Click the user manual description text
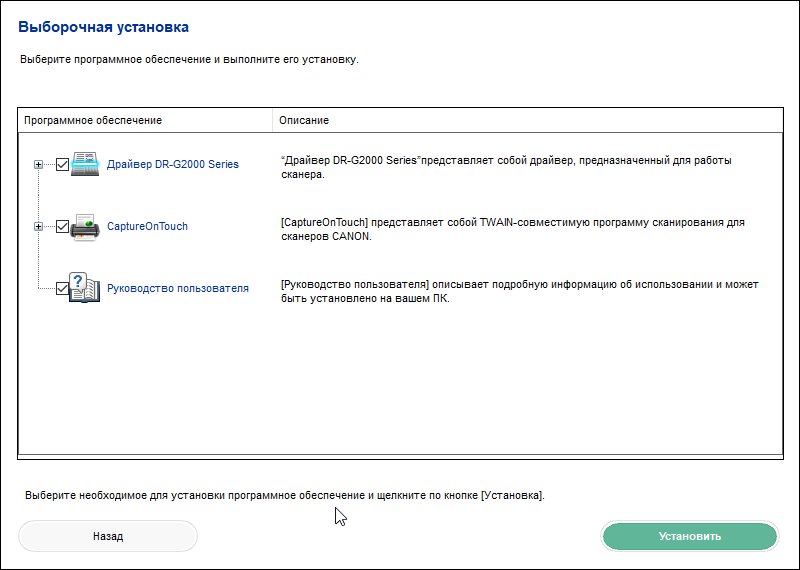This screenshot has height=570, width=800. click(x=519, y=291)
